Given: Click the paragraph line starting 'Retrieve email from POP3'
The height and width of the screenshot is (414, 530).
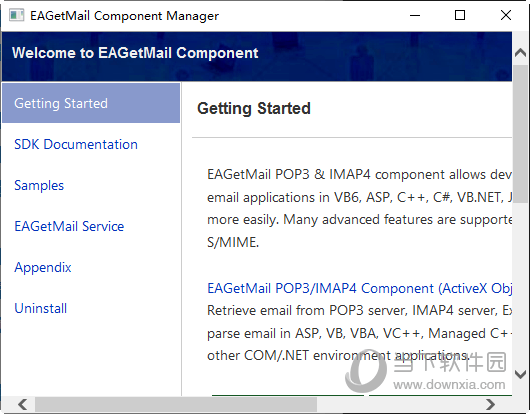Looking at the screenshot, I should pos(360,310).
